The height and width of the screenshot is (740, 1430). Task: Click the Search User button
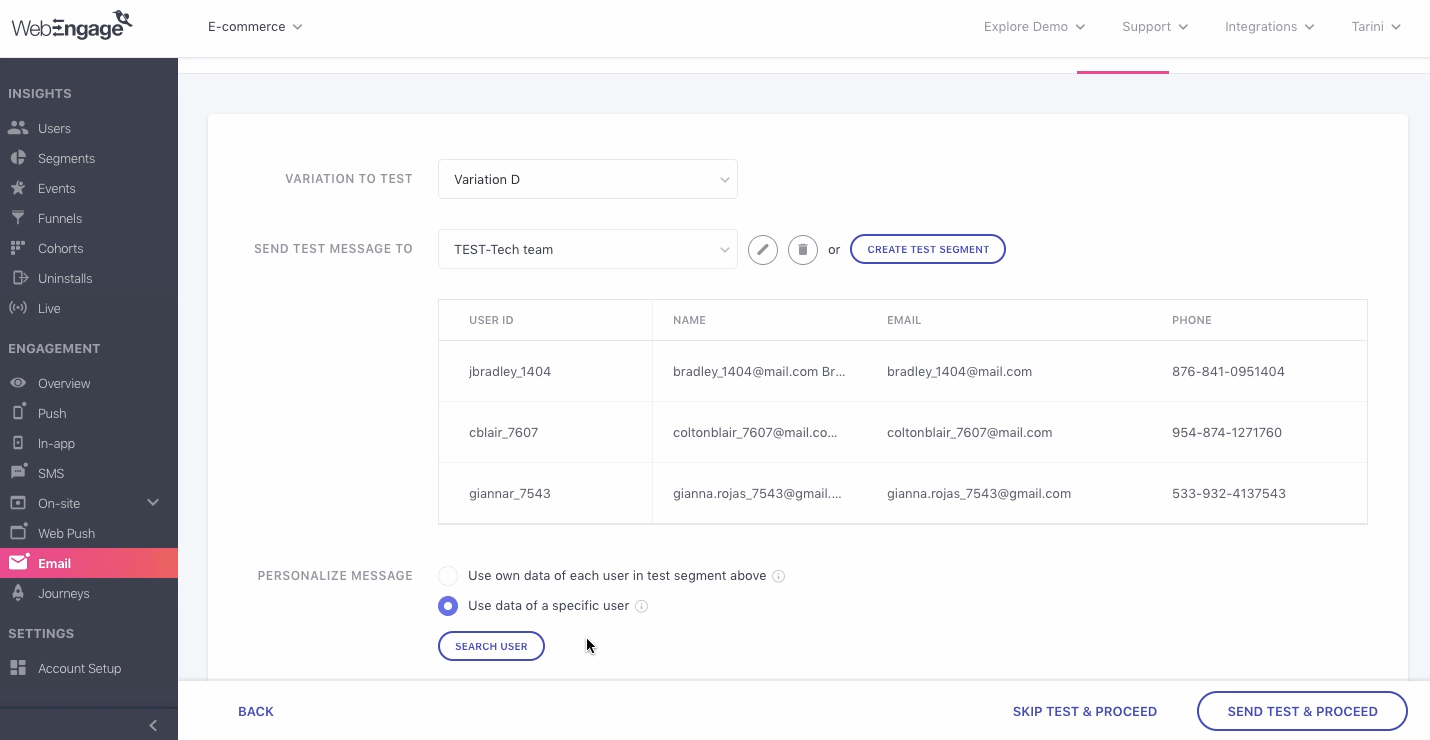coord(491,646)
